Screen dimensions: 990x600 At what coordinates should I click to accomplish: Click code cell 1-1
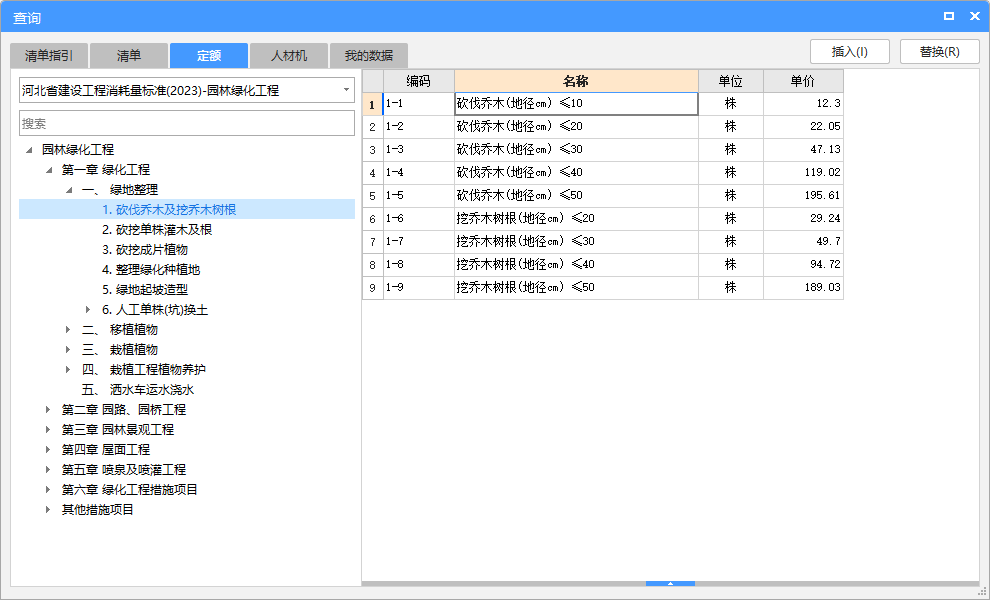tap(419, 104)
